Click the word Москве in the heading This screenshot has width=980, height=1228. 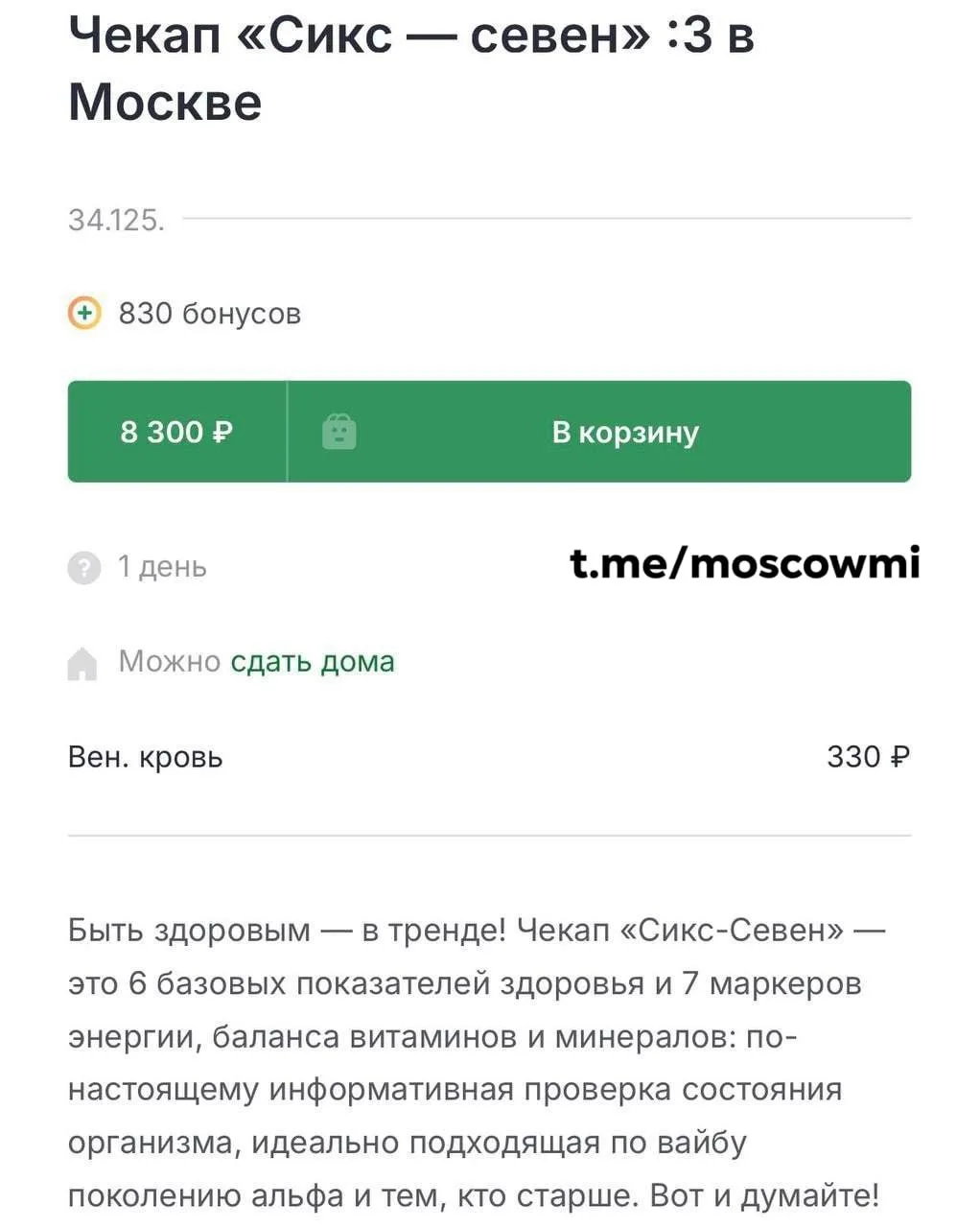tap(165, 102)
